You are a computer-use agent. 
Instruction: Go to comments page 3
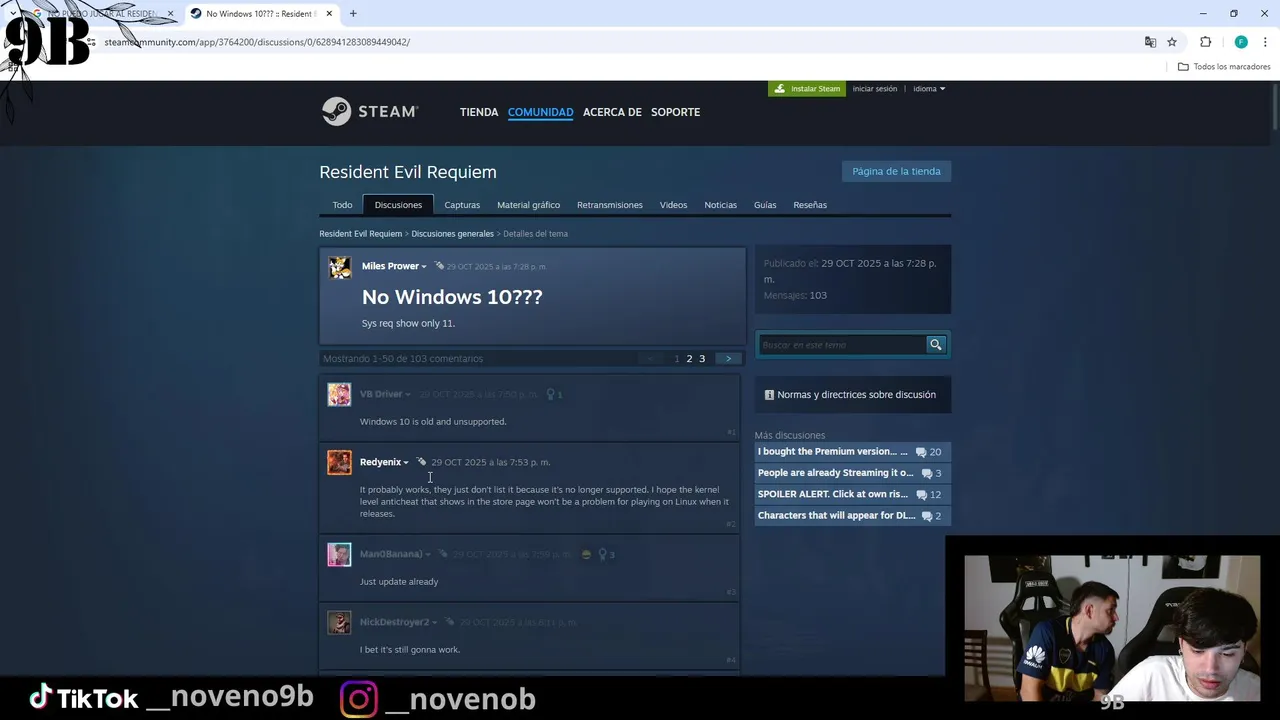pyautogui.click(x=702, y=359)
